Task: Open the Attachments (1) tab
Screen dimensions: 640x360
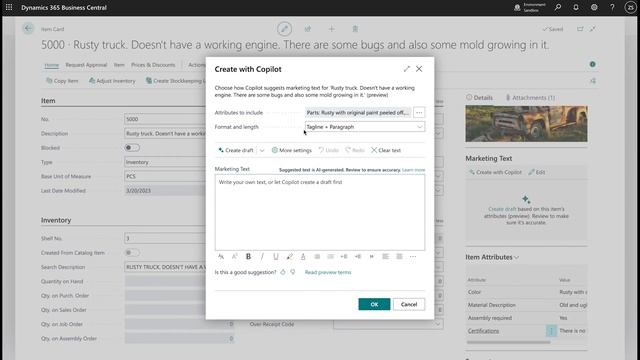Action: [x=530, y=98]
